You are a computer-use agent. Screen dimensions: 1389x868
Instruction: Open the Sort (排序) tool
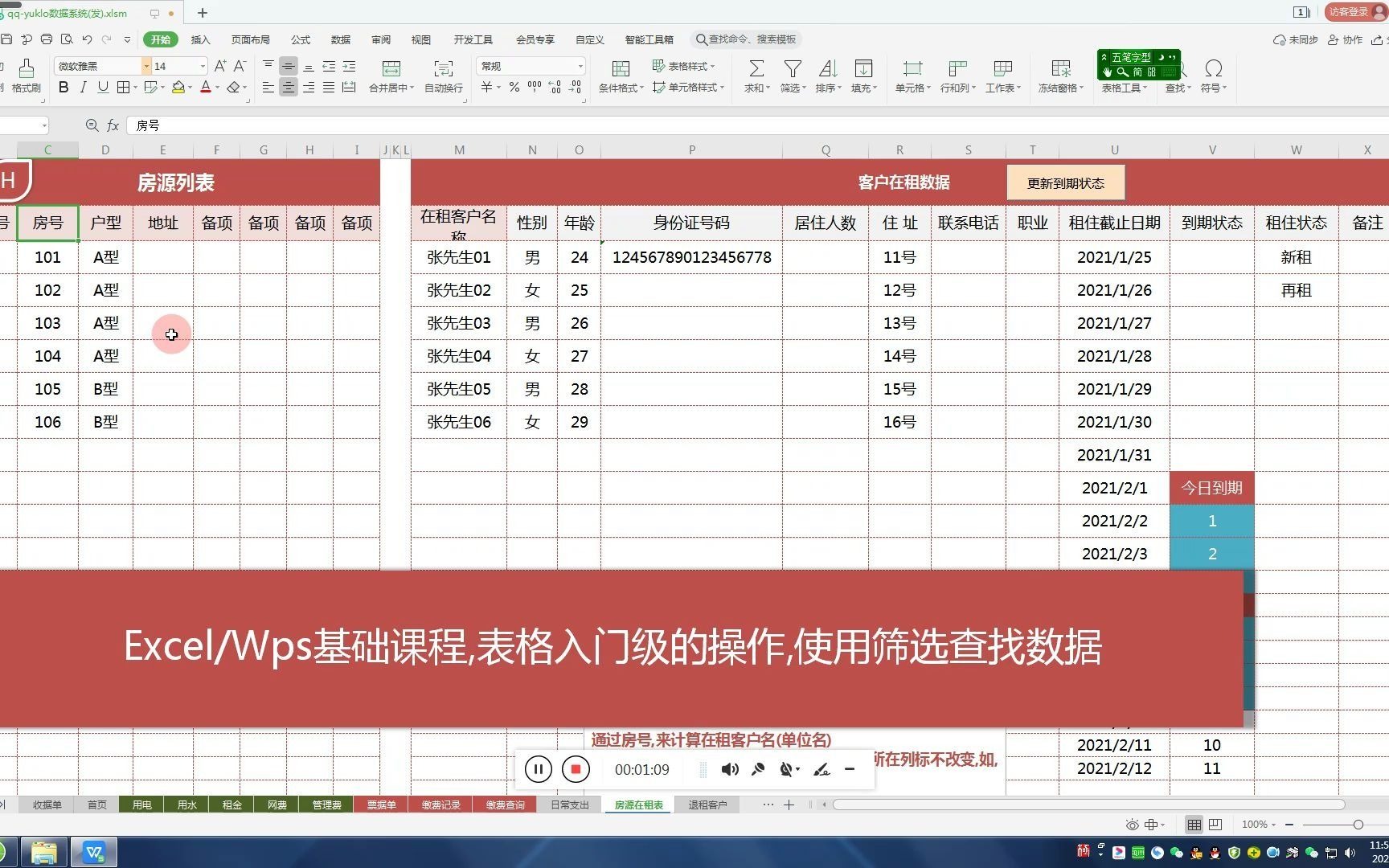828,76
